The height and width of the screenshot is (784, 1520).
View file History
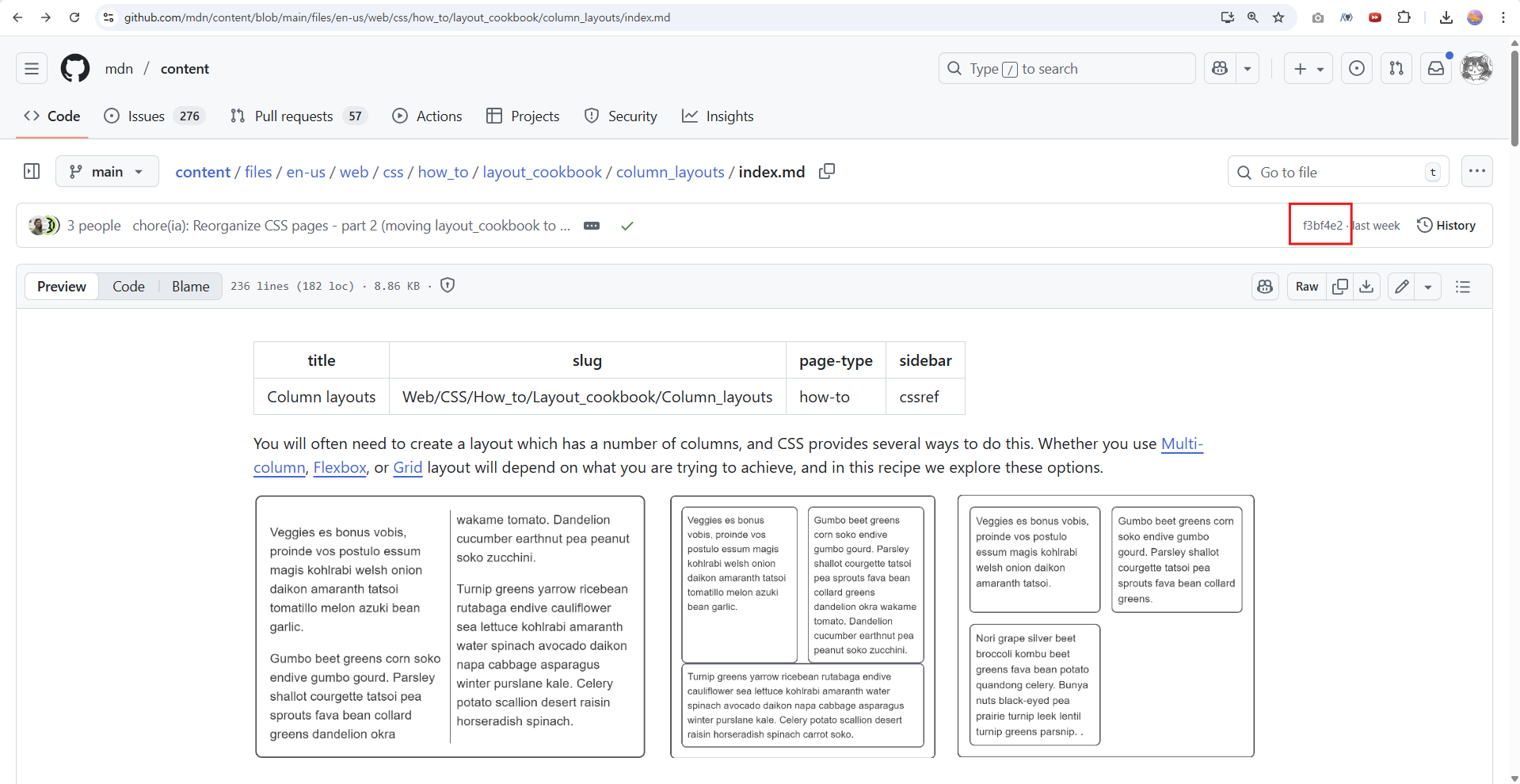click(1446, 226)
